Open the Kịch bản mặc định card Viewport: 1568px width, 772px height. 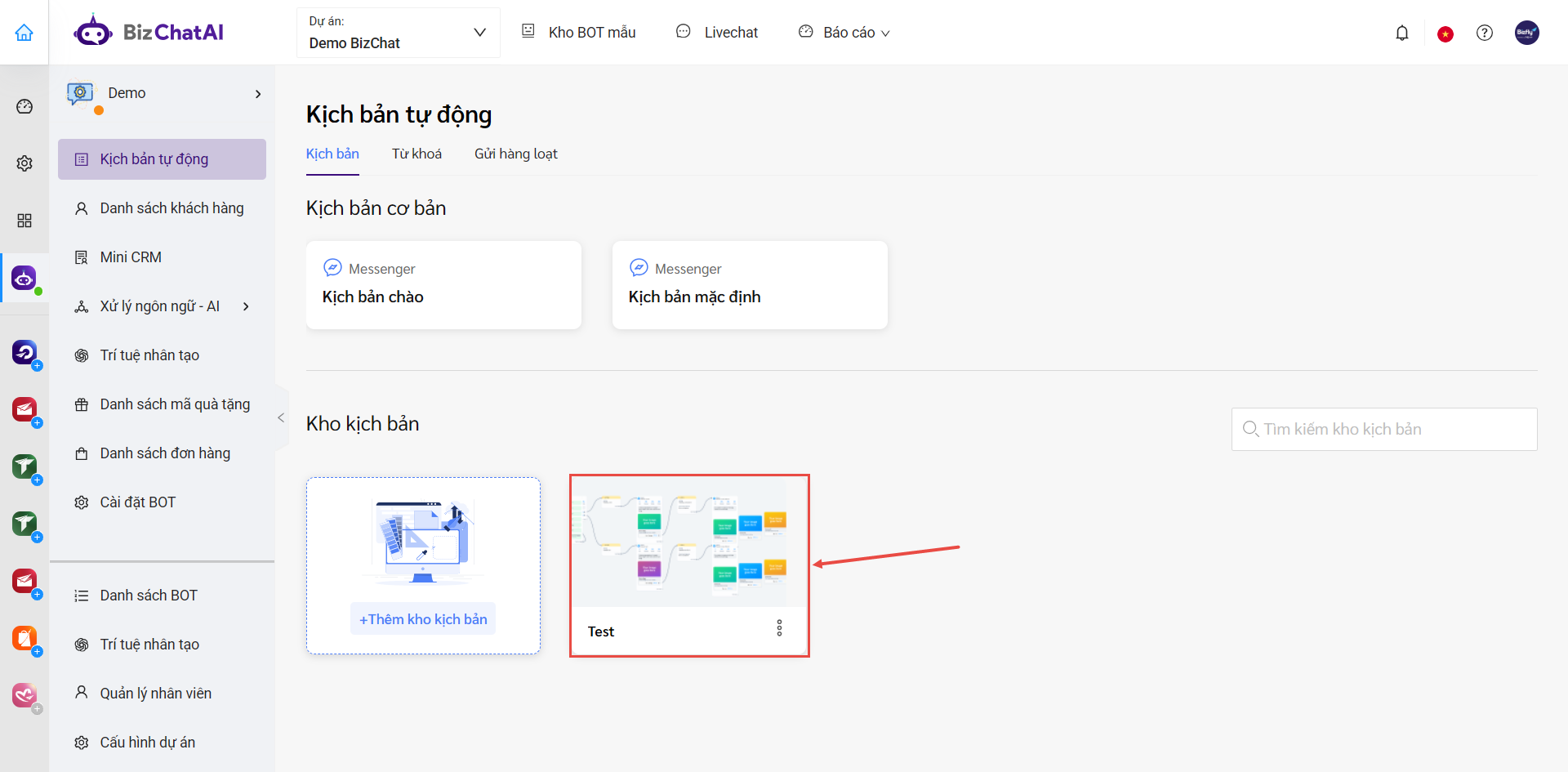coord(750,285)
